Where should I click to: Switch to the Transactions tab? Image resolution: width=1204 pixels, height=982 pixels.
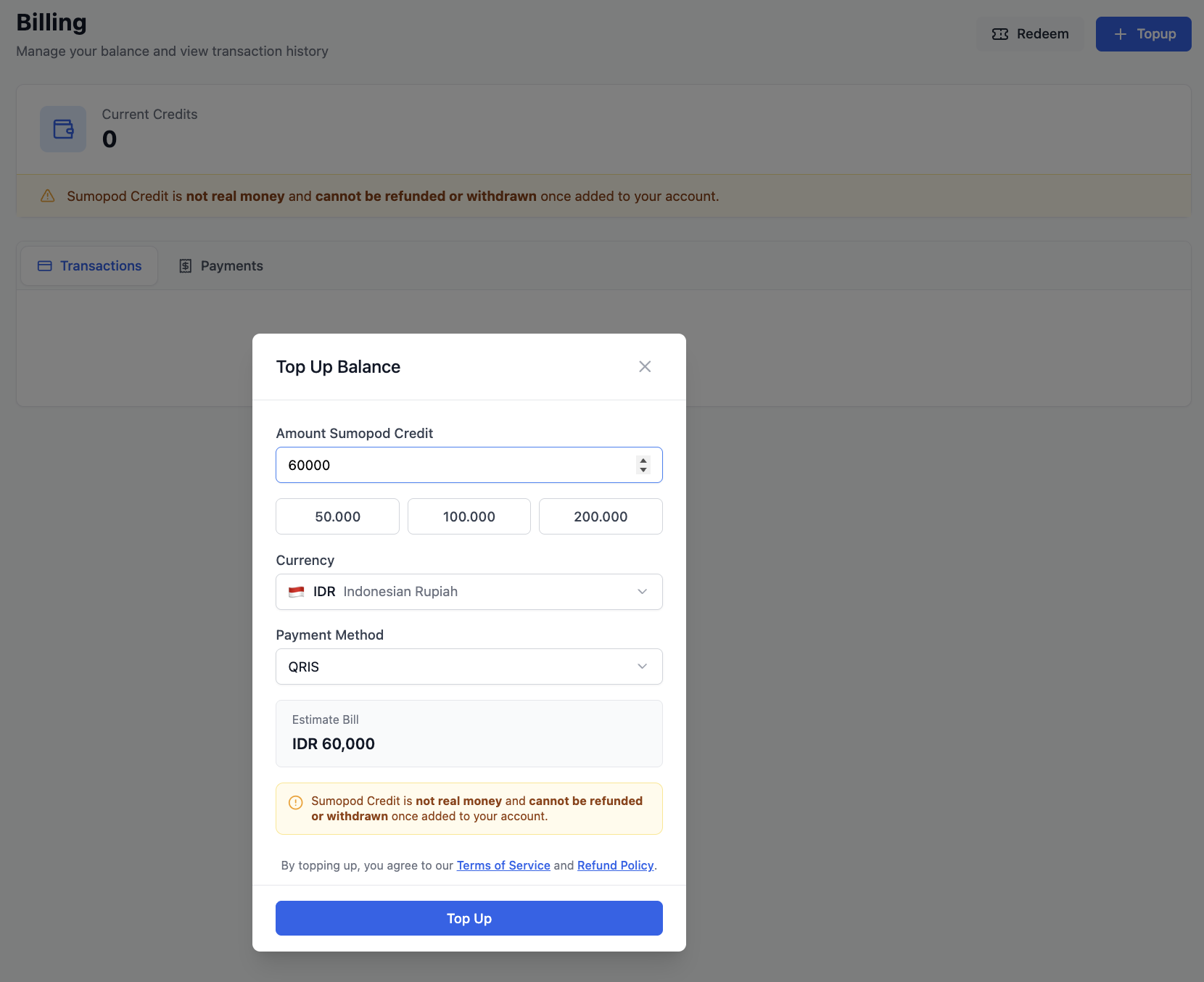(88, 265)
